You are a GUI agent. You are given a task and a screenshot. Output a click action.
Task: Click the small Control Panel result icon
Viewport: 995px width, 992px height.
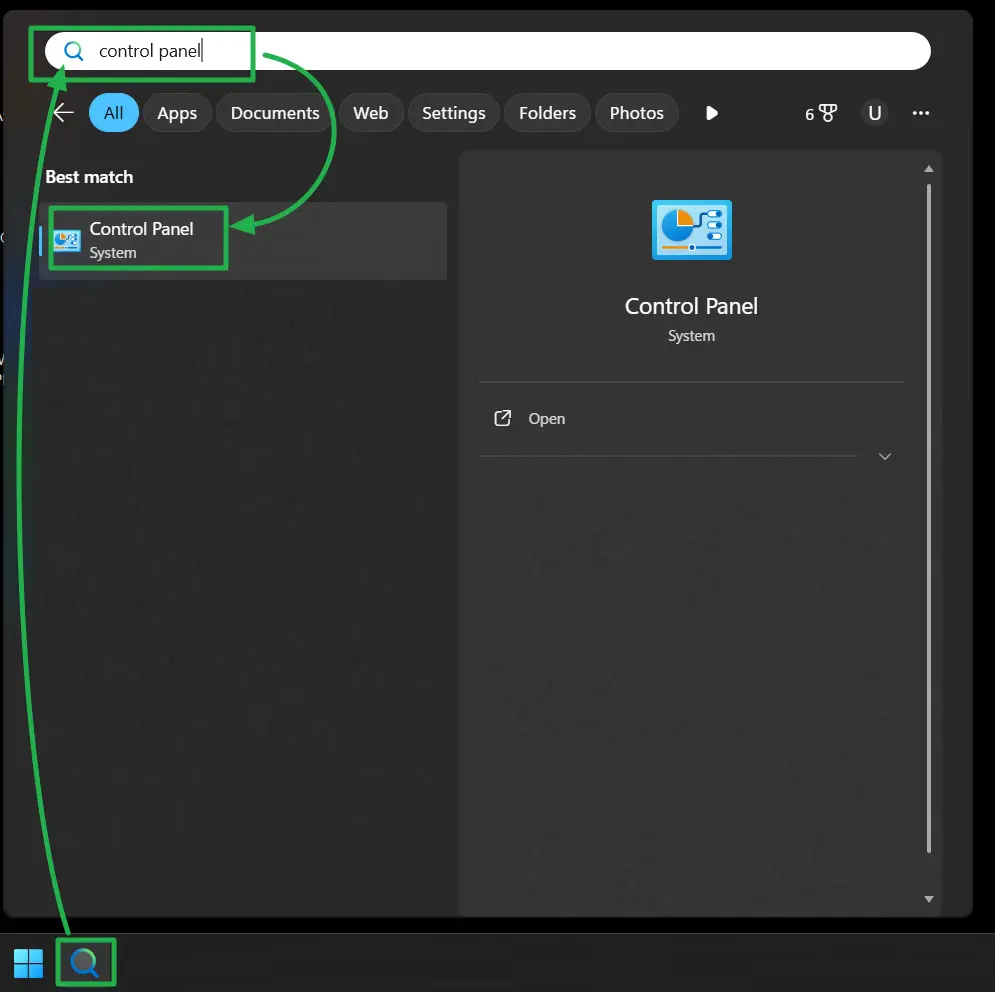point(67,241)
